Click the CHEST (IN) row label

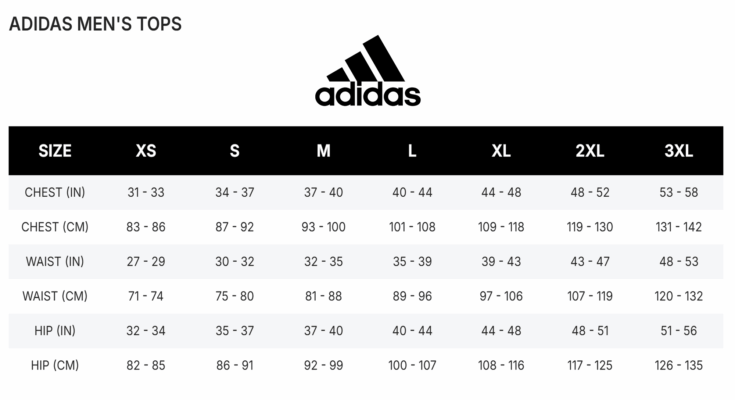[x=55, y=192]
